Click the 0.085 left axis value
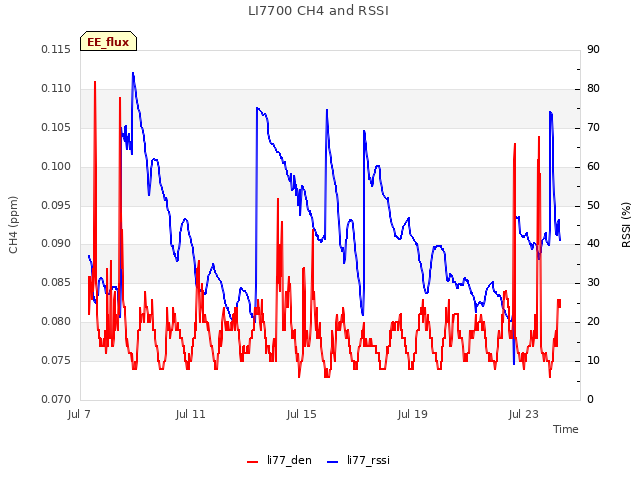 [56, 283]
